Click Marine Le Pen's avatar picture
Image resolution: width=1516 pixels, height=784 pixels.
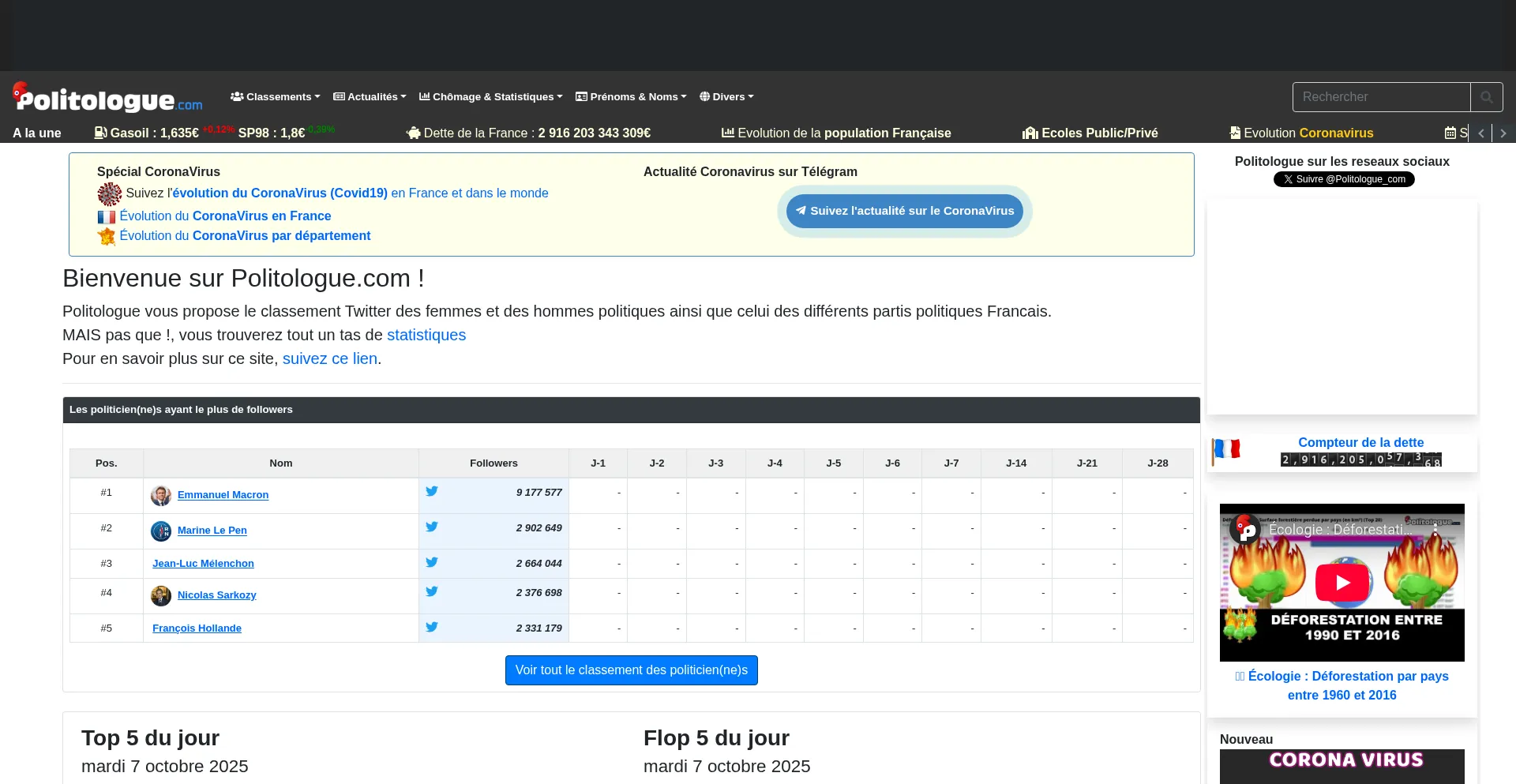[161, 531]
